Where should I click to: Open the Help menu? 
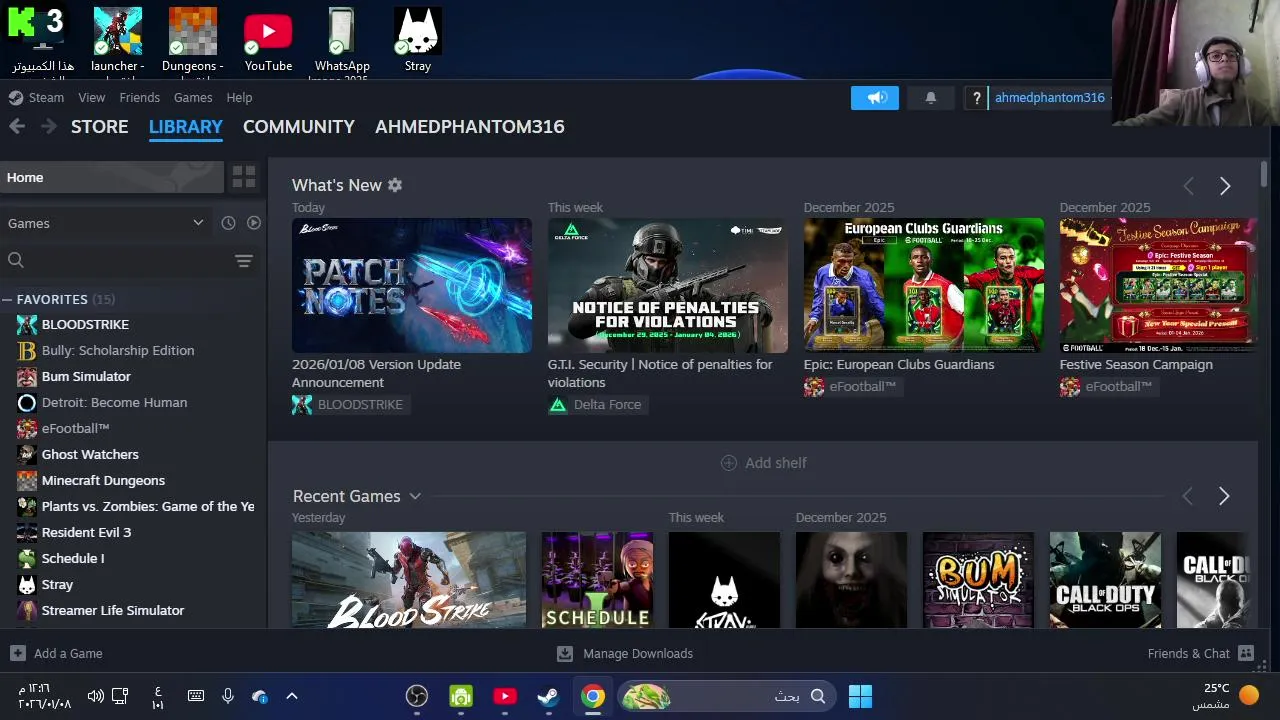pyautogui.click(x=239, y=97)
